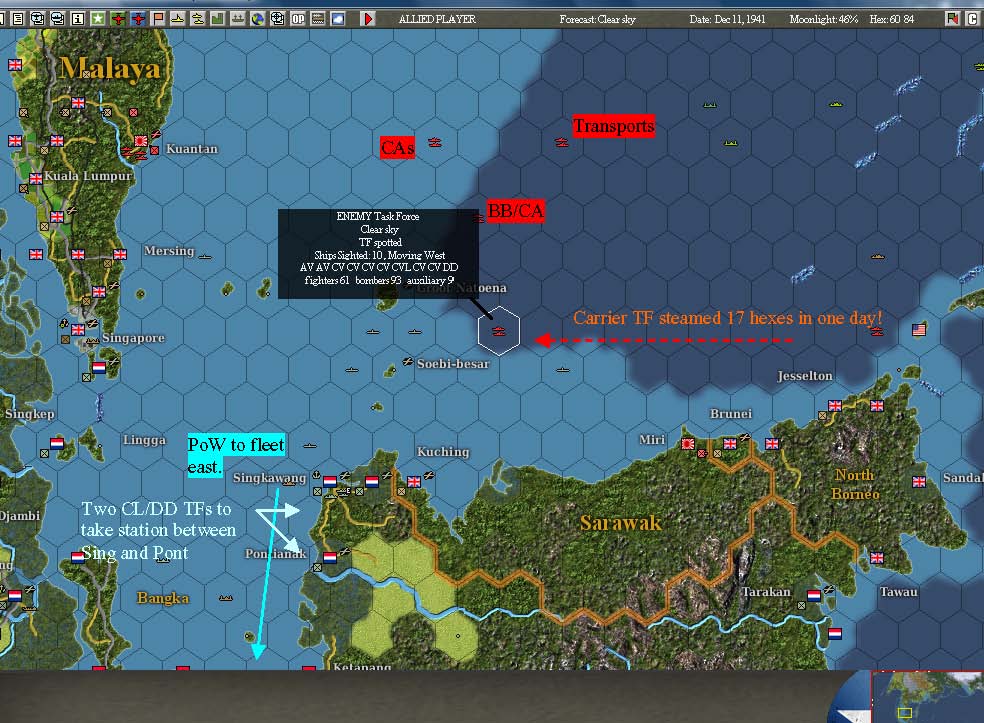Click the striped panel toolbar icon
This screenshot has height=723, width=984.
[318, 19]
